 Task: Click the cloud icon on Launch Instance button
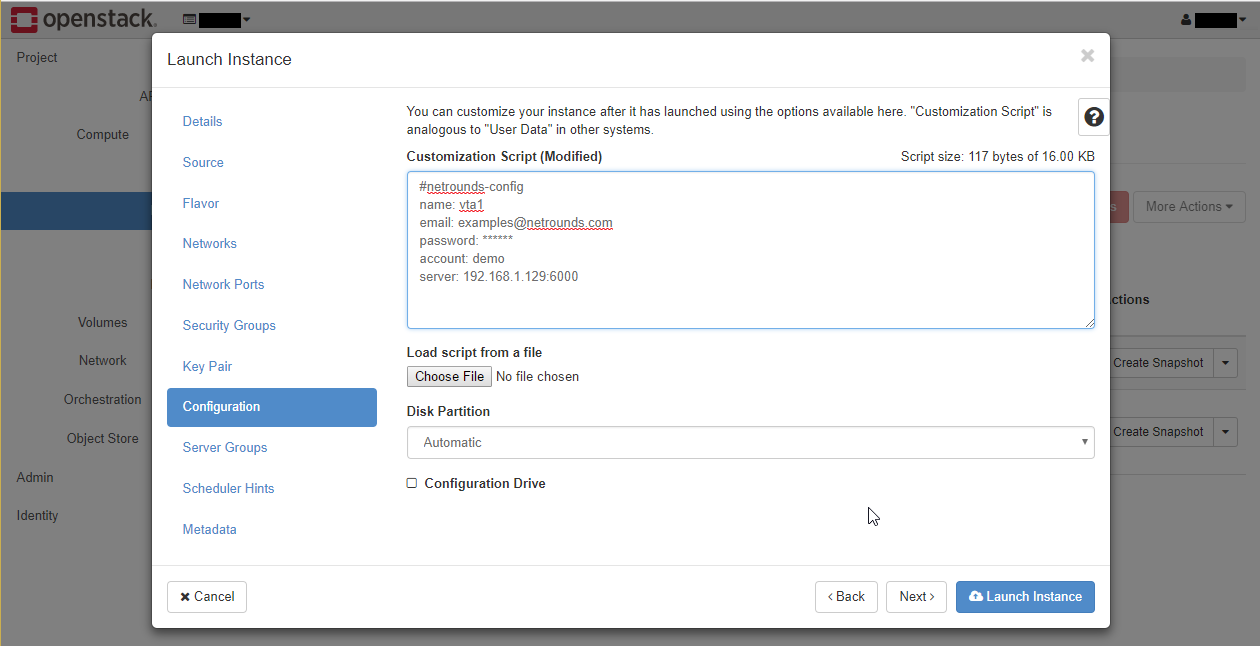975,596
